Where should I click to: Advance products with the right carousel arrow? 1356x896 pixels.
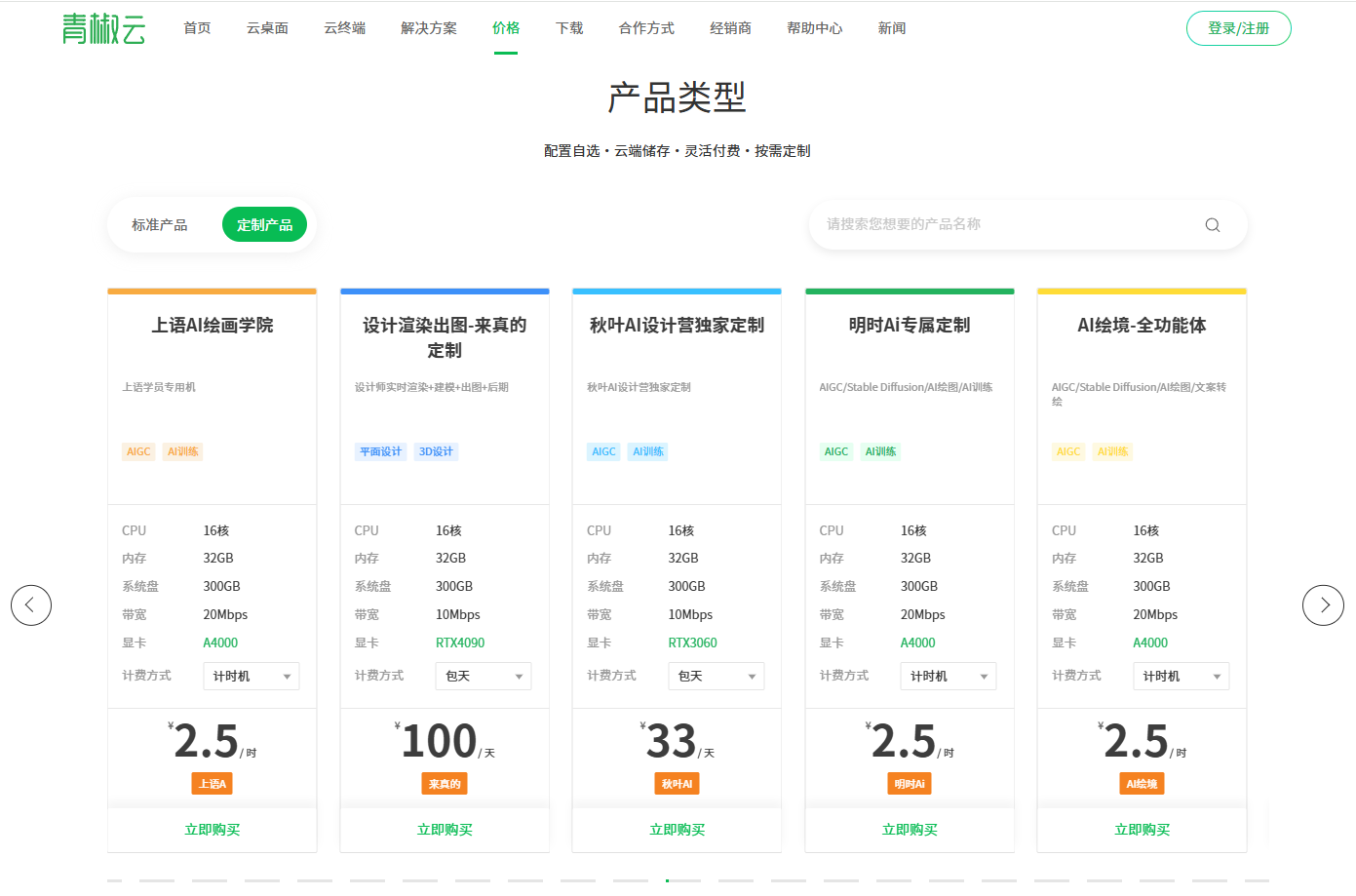click(x=1323, y=604)
